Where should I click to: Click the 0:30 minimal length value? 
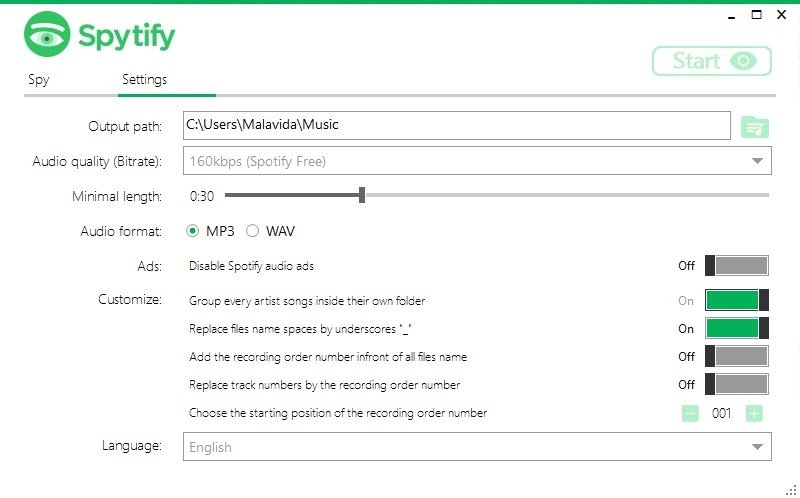tap(202, 196)
